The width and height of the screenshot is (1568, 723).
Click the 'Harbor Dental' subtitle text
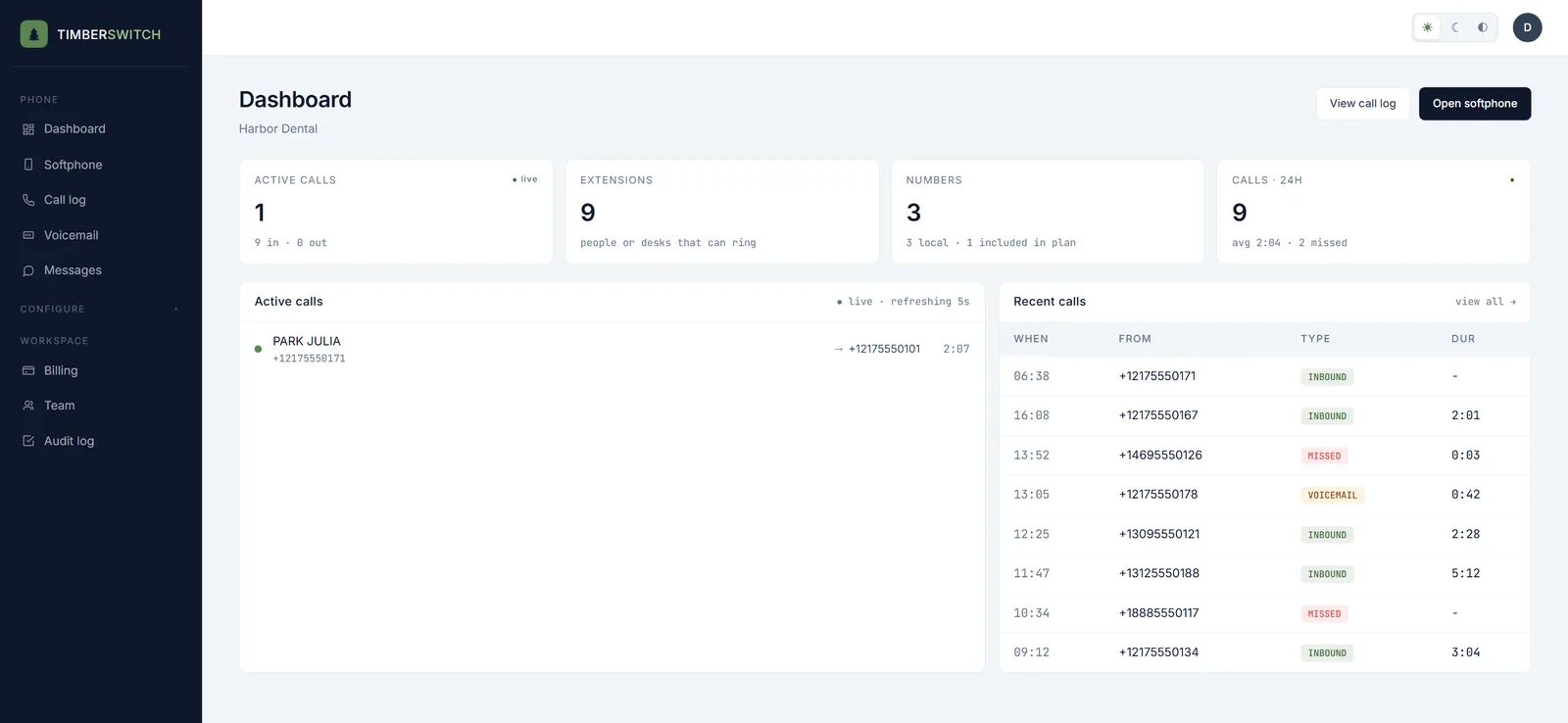tap(278, 129)
